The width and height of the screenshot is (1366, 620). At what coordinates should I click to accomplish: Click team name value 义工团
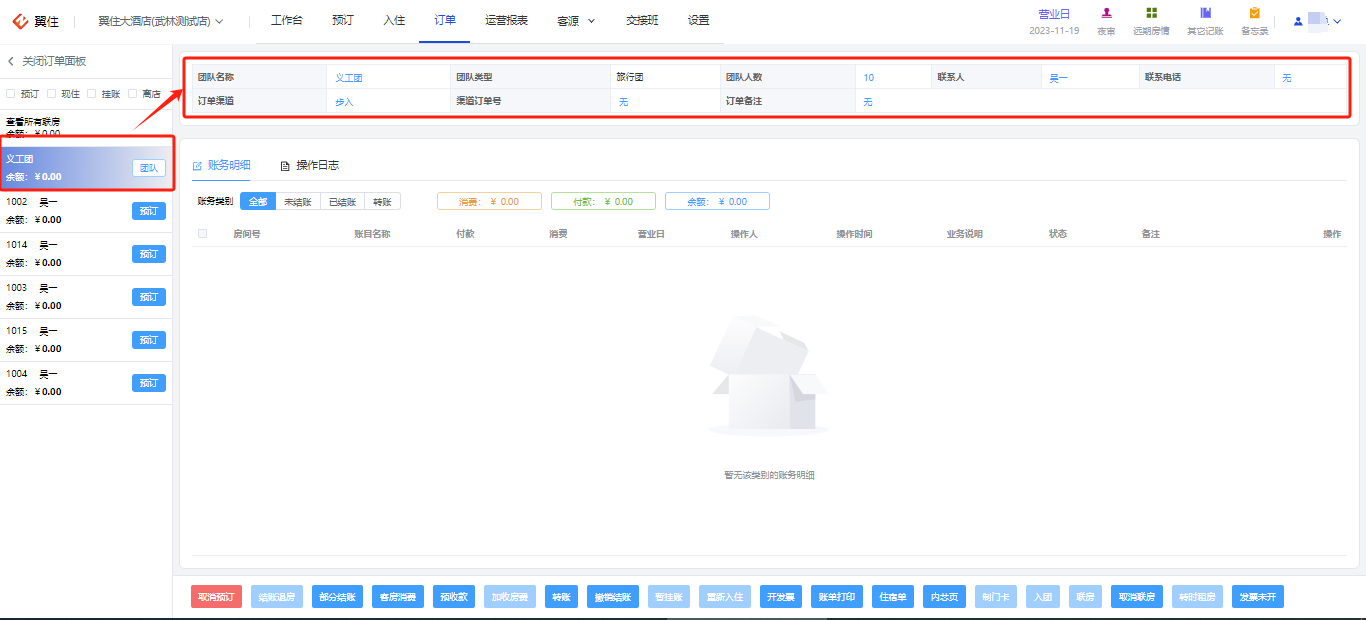348,78
